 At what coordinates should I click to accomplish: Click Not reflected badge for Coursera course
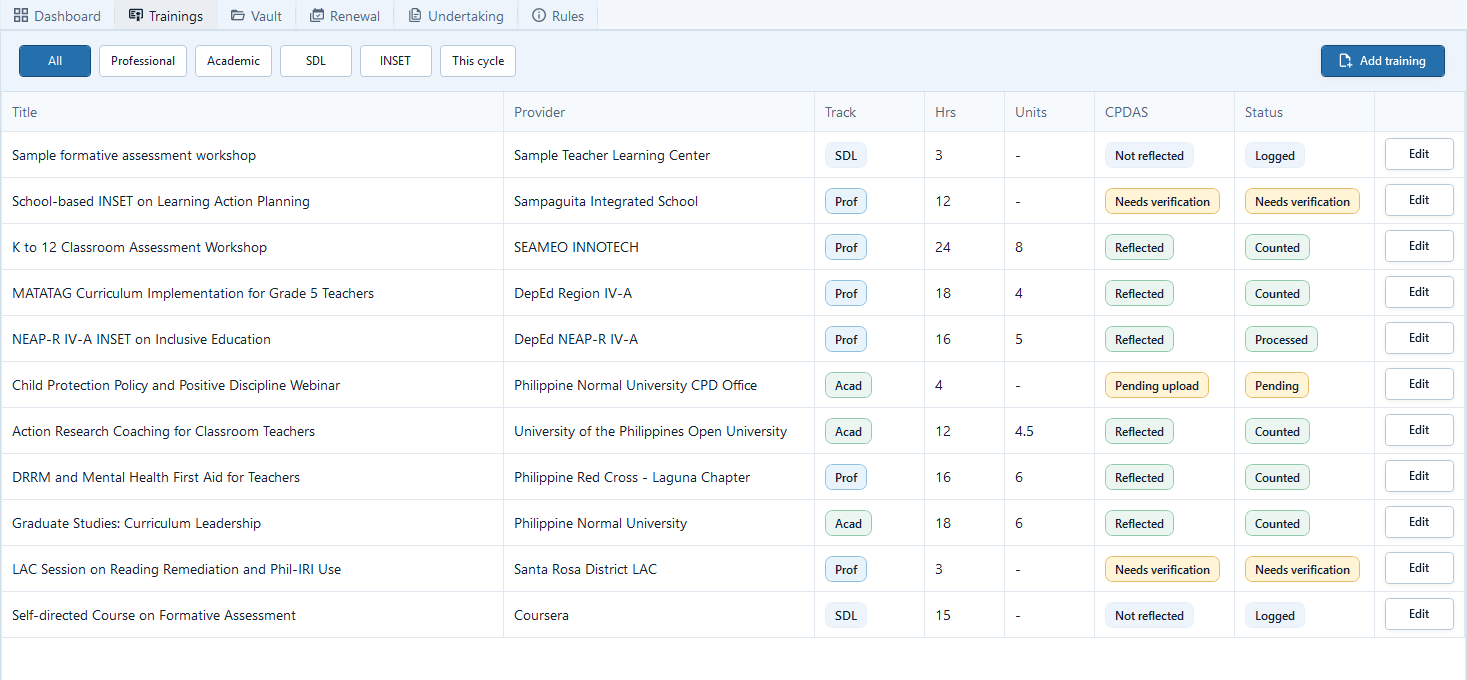point(1149,615)
